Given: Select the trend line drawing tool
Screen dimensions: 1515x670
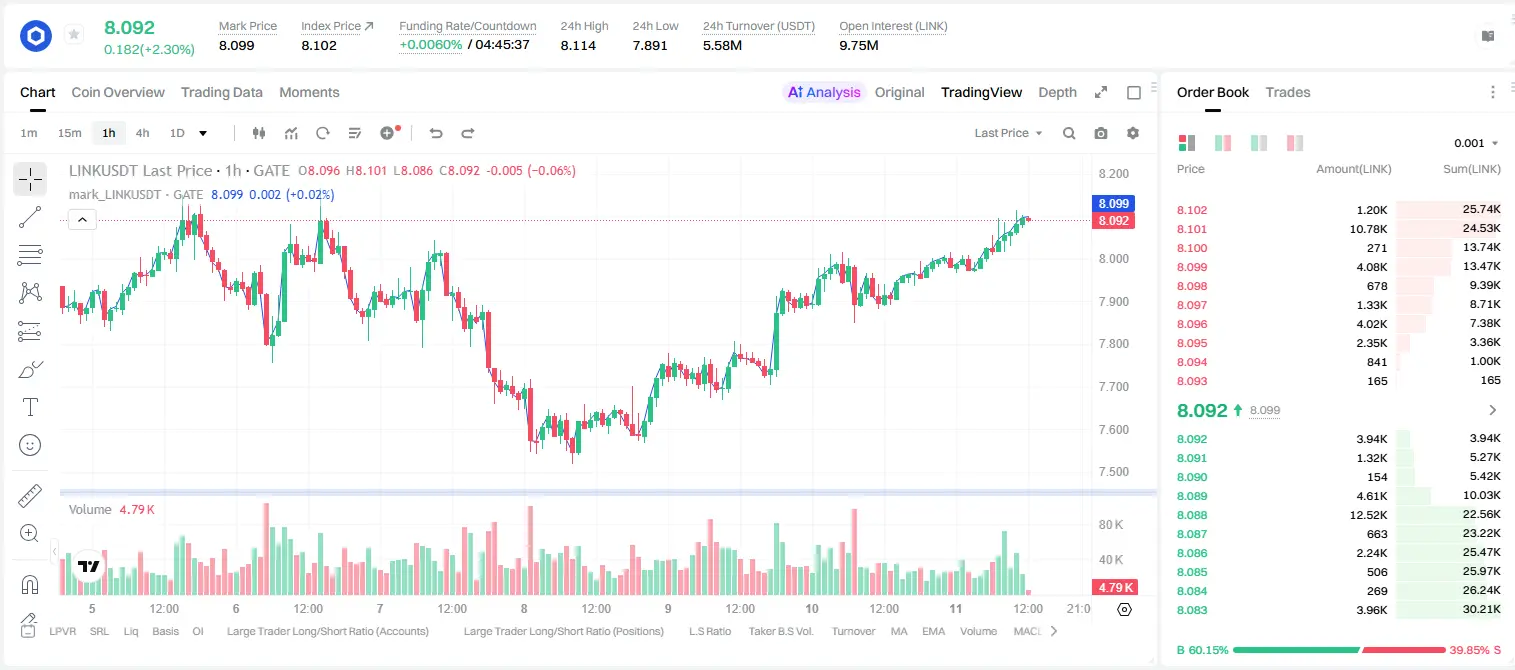Looking at the screenshot, I should click(x=30, y=217).
